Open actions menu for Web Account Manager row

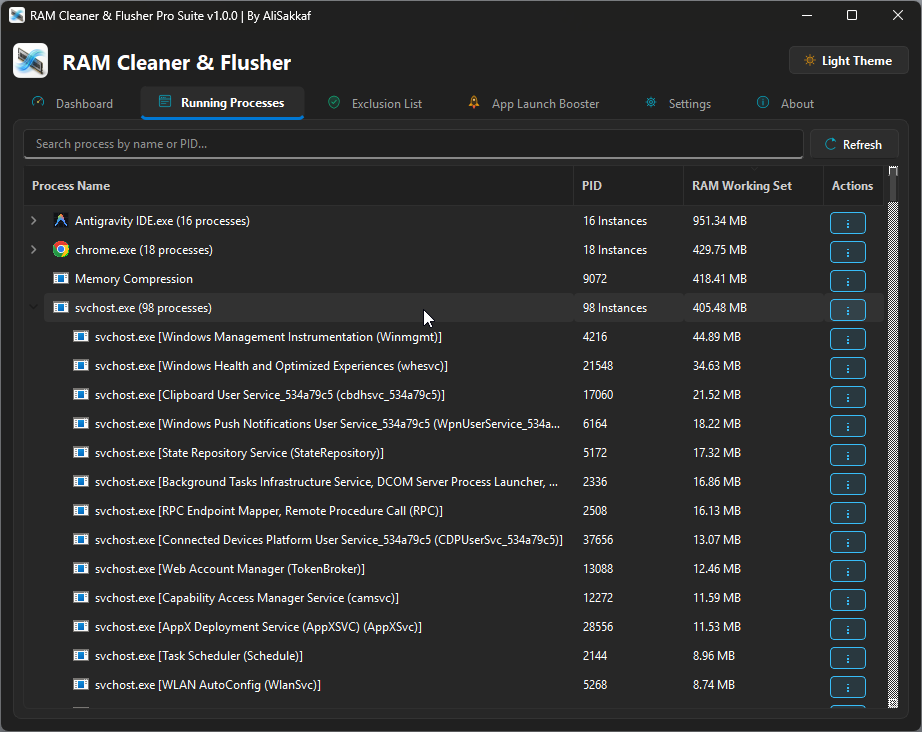pos(847,571)
